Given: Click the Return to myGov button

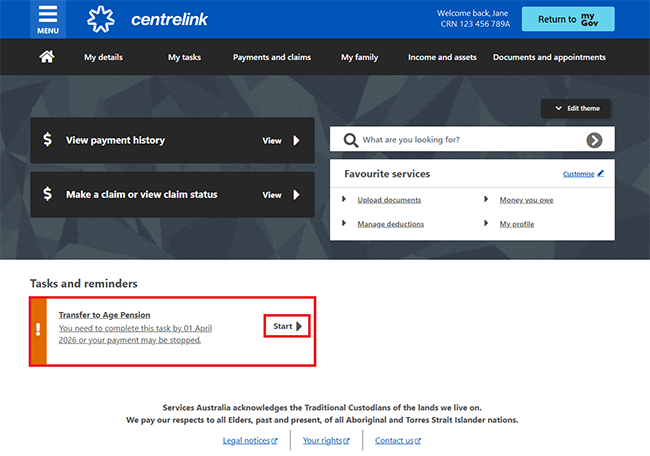Looking at the screenshot, I should pos(568,19).
